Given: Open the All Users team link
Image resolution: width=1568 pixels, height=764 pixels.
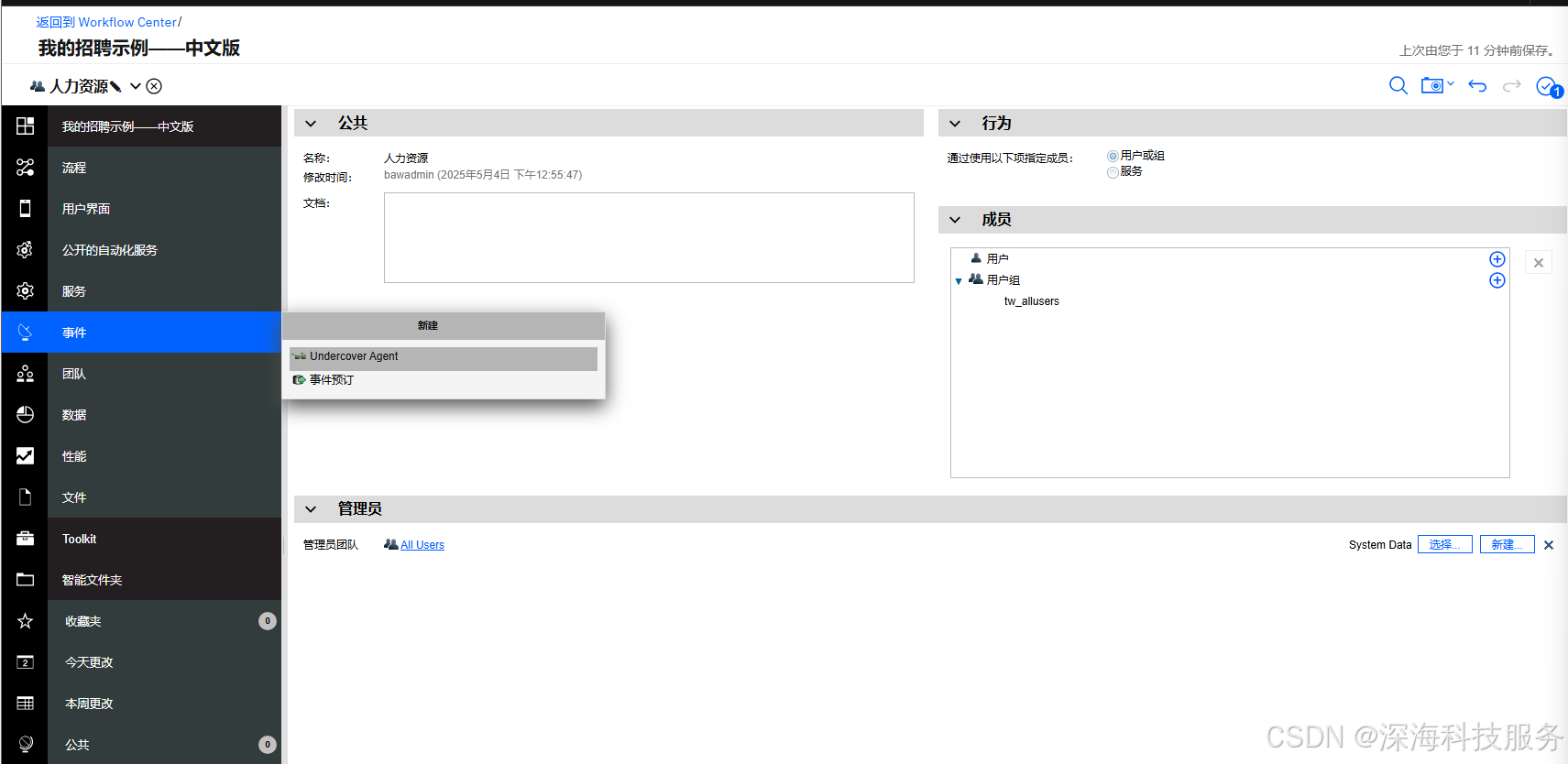Looking at the screenshot, I should (422, 545).
